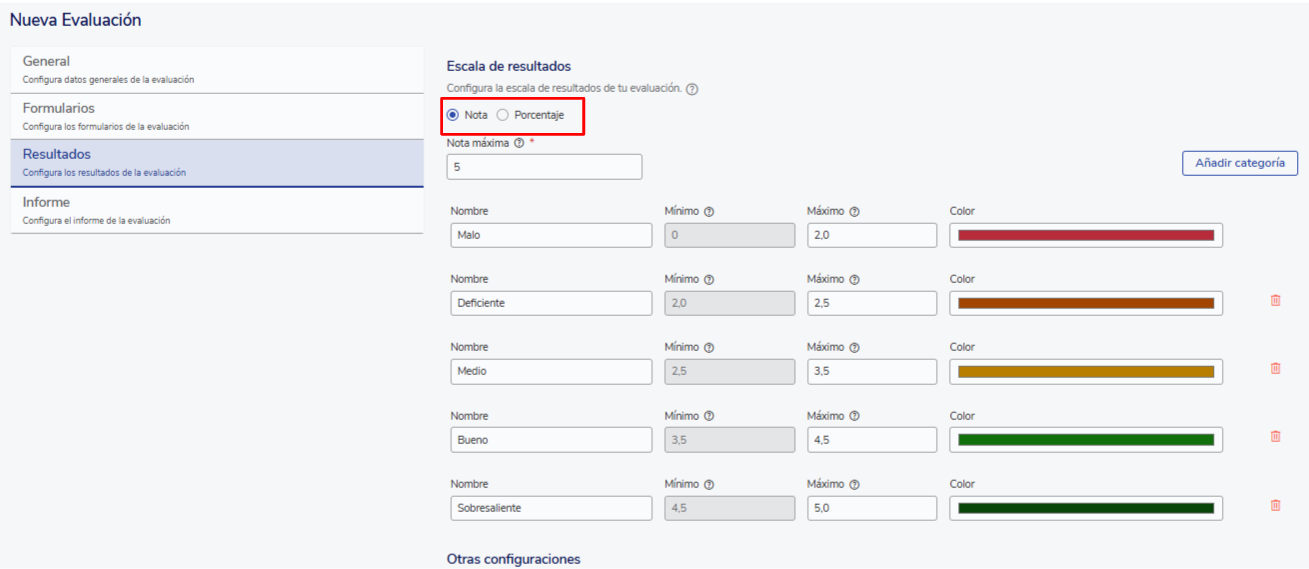
Task: Click trash icon for Sobresaliente category
Action: click(x=1275, y=506)
